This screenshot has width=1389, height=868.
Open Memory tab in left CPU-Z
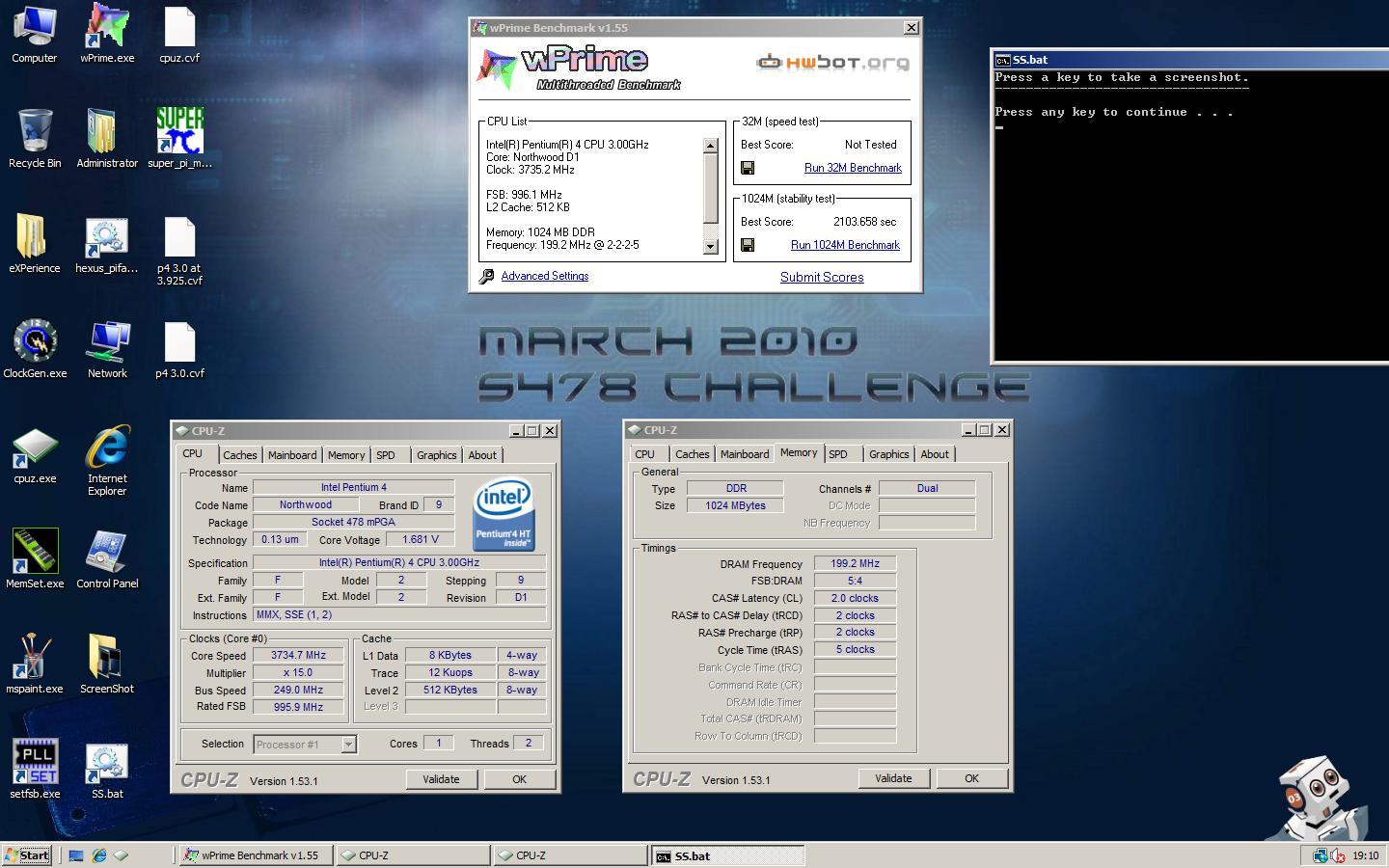(x=346, y=455)
